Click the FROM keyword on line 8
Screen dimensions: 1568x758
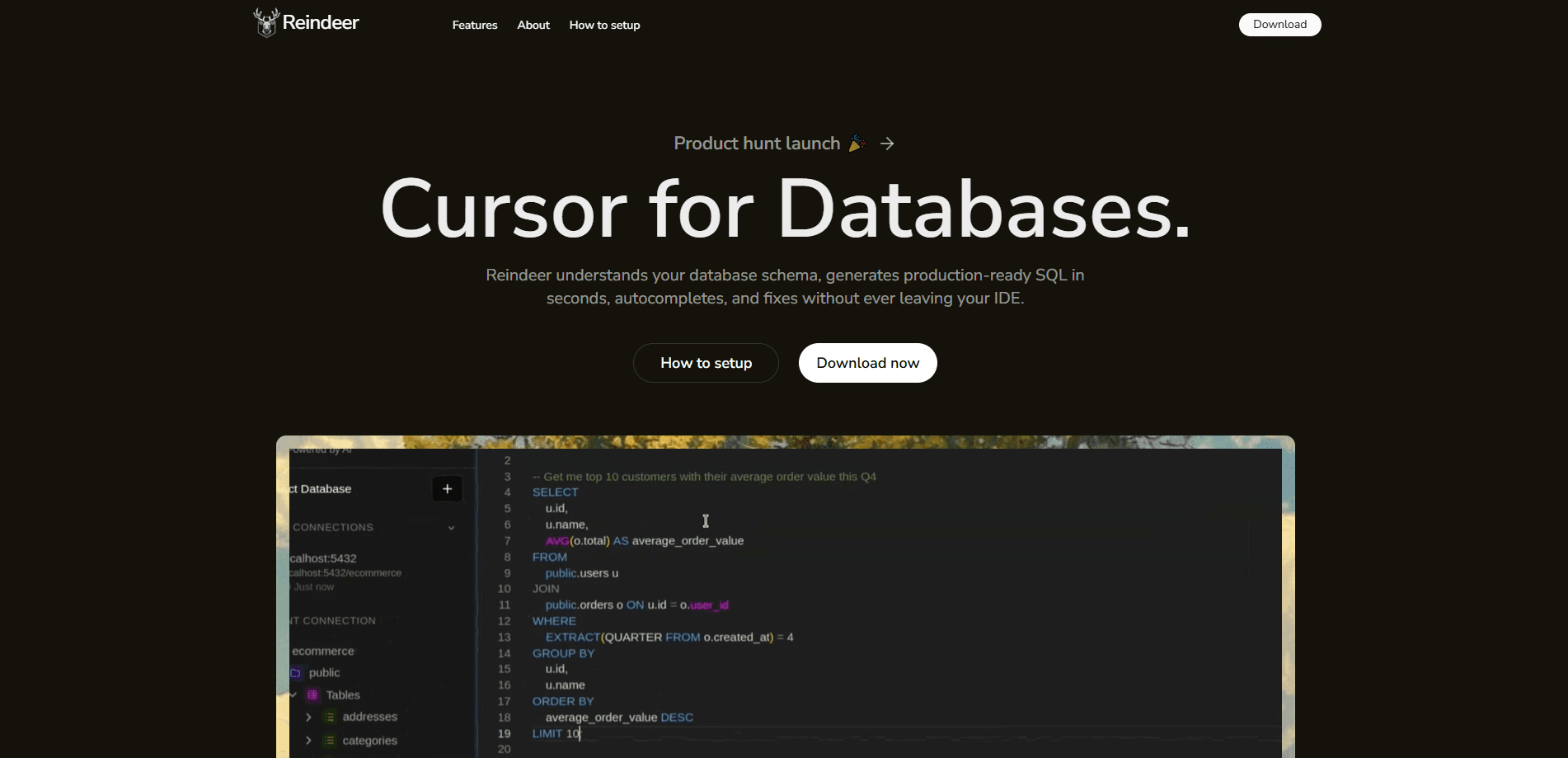click(x=549, y=557)
